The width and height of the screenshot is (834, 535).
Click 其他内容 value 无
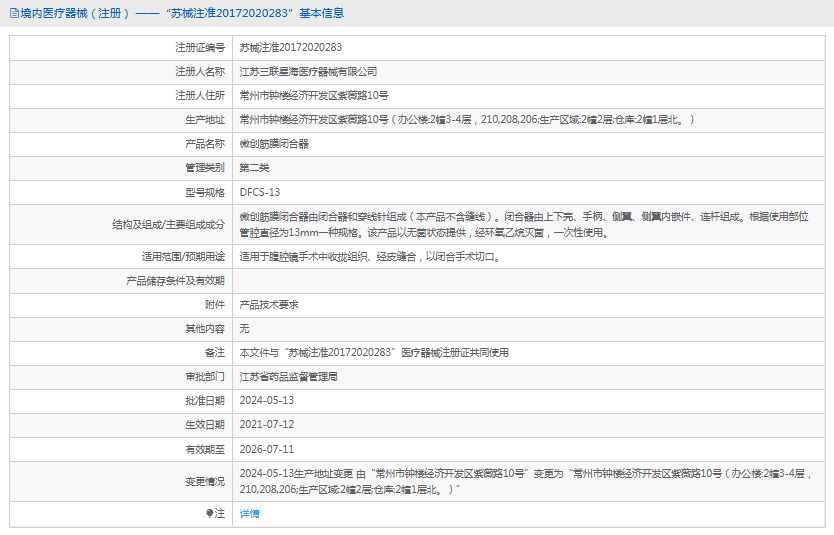coord(244,329)
